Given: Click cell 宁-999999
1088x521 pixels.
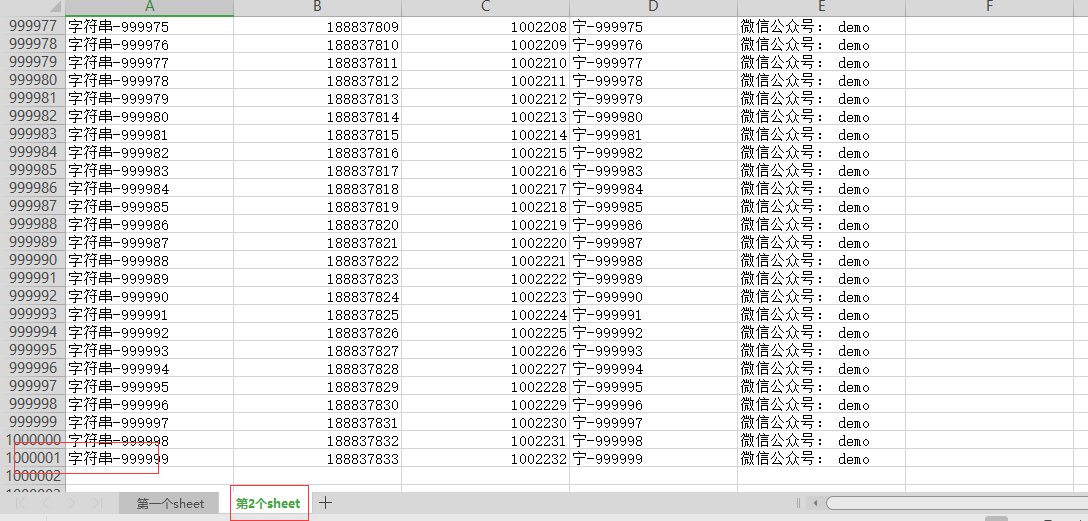Looking at the screenshot, I should pos(653,459).
